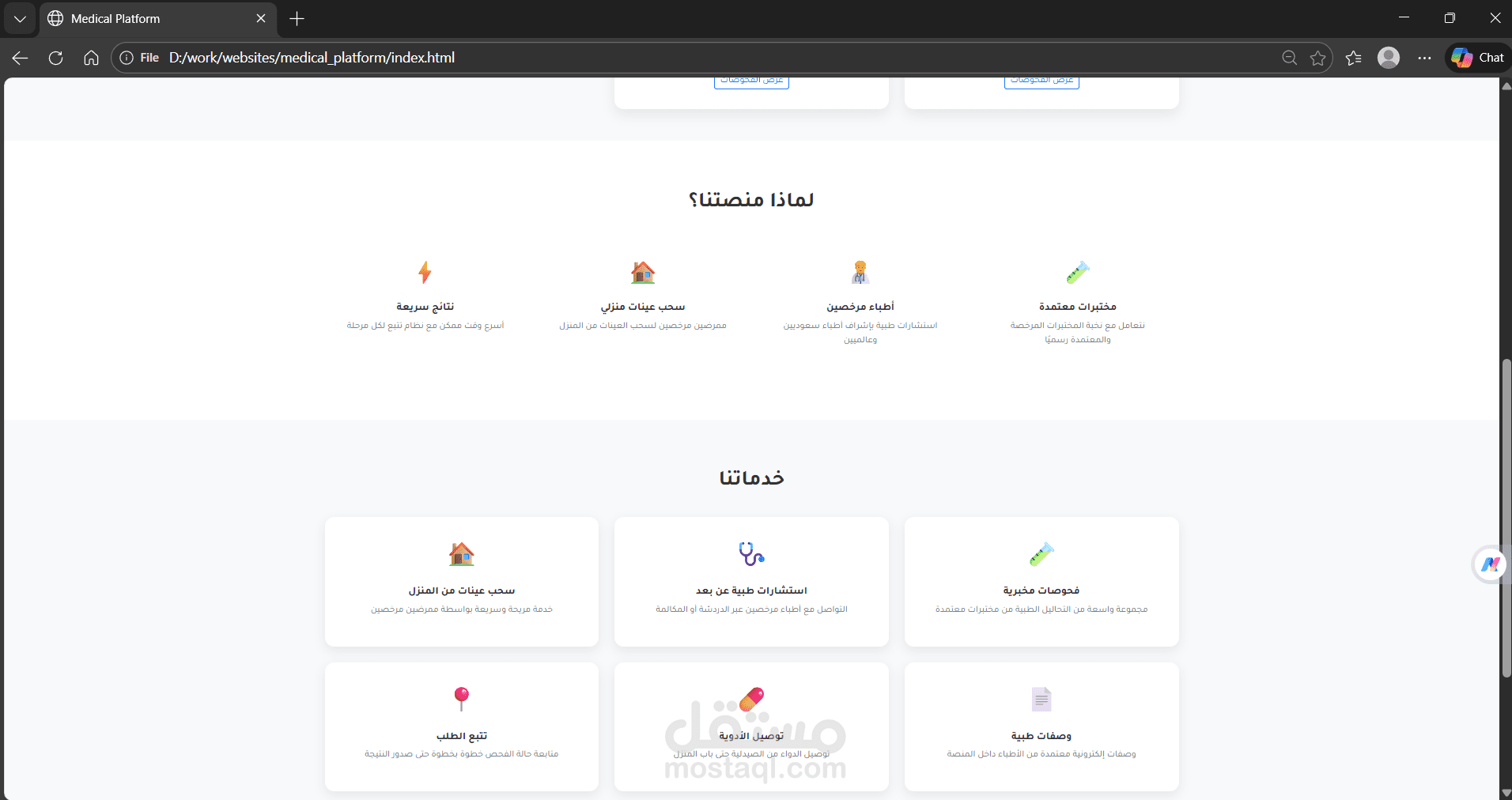
Task: Restore down the browser window
Action: click(1449, 17)
